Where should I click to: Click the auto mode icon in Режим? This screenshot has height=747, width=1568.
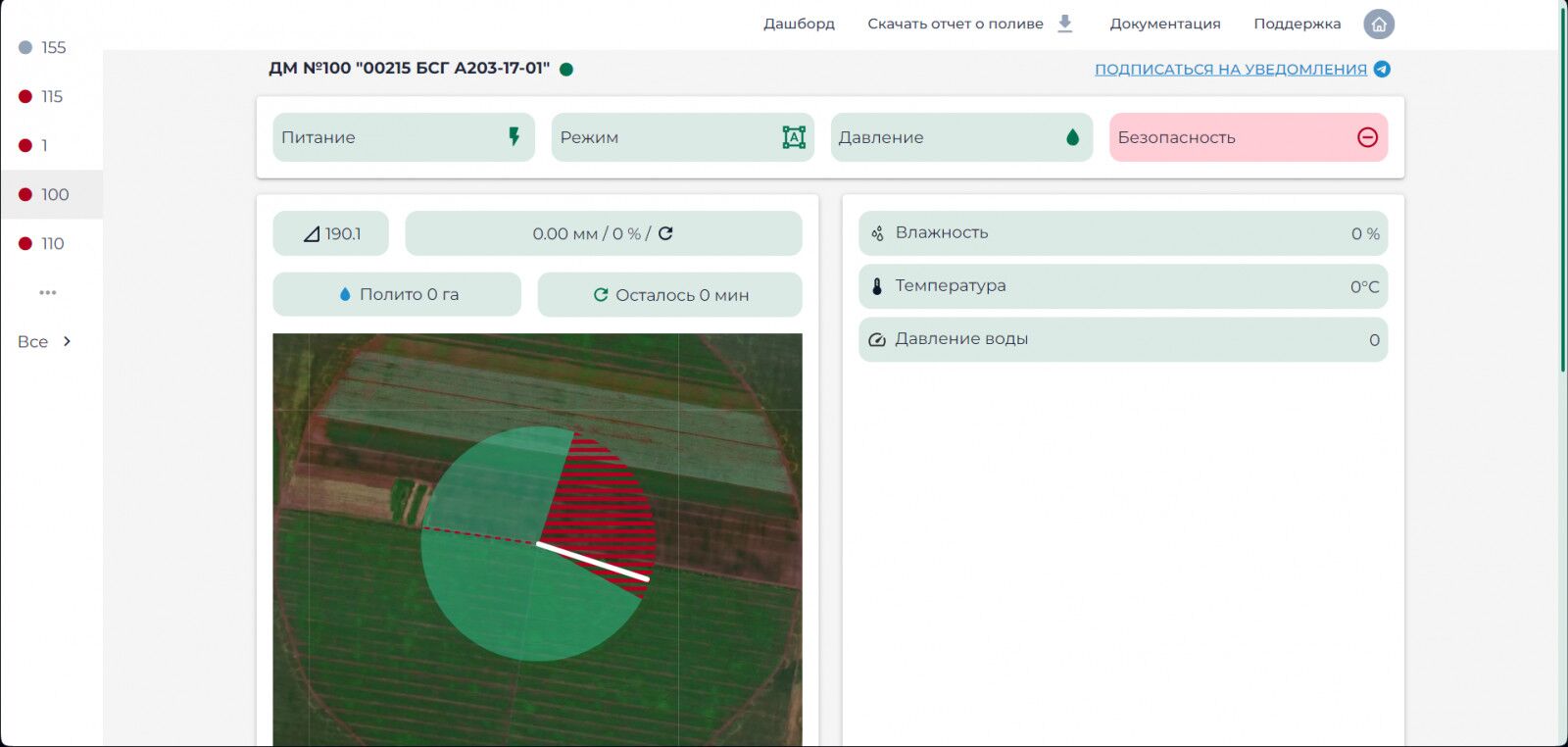tap(794, 137)
